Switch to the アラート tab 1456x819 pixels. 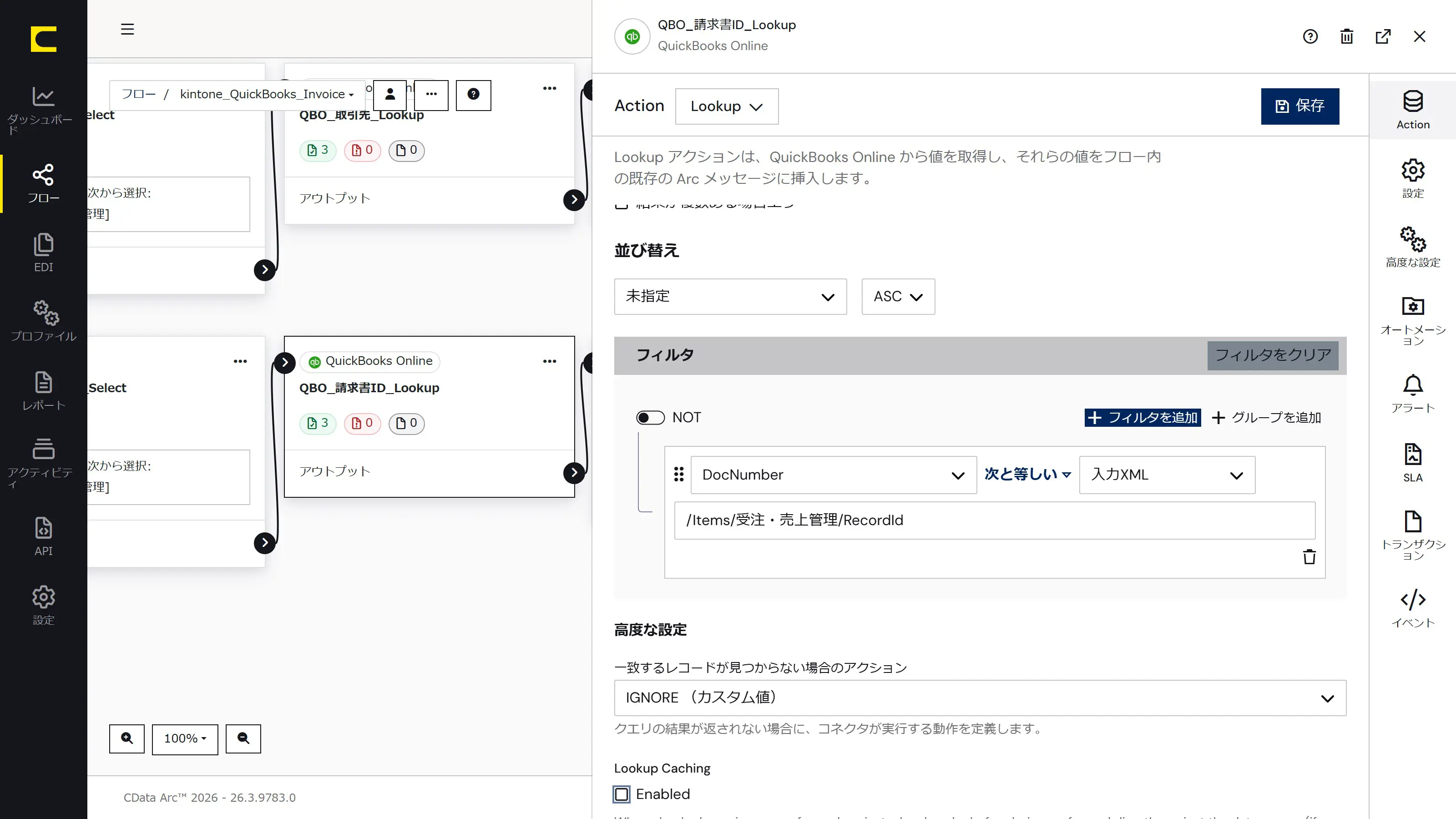coord(1412,394)
